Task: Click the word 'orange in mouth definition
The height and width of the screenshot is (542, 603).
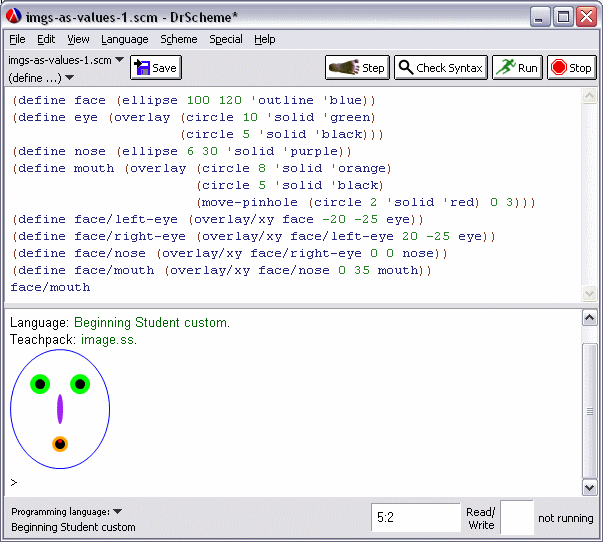Action: tap(359, 168)
